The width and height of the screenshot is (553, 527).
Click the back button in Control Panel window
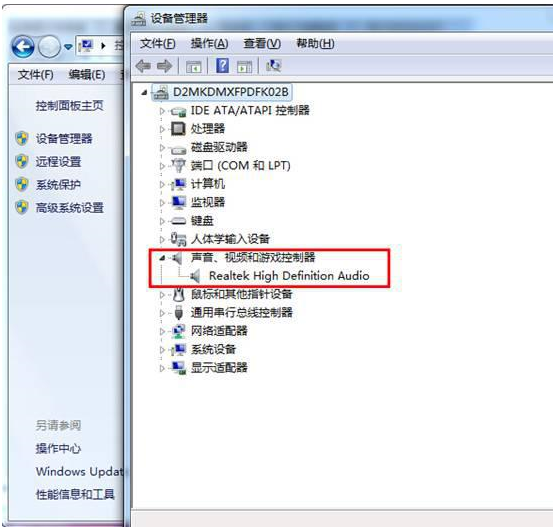23,46
